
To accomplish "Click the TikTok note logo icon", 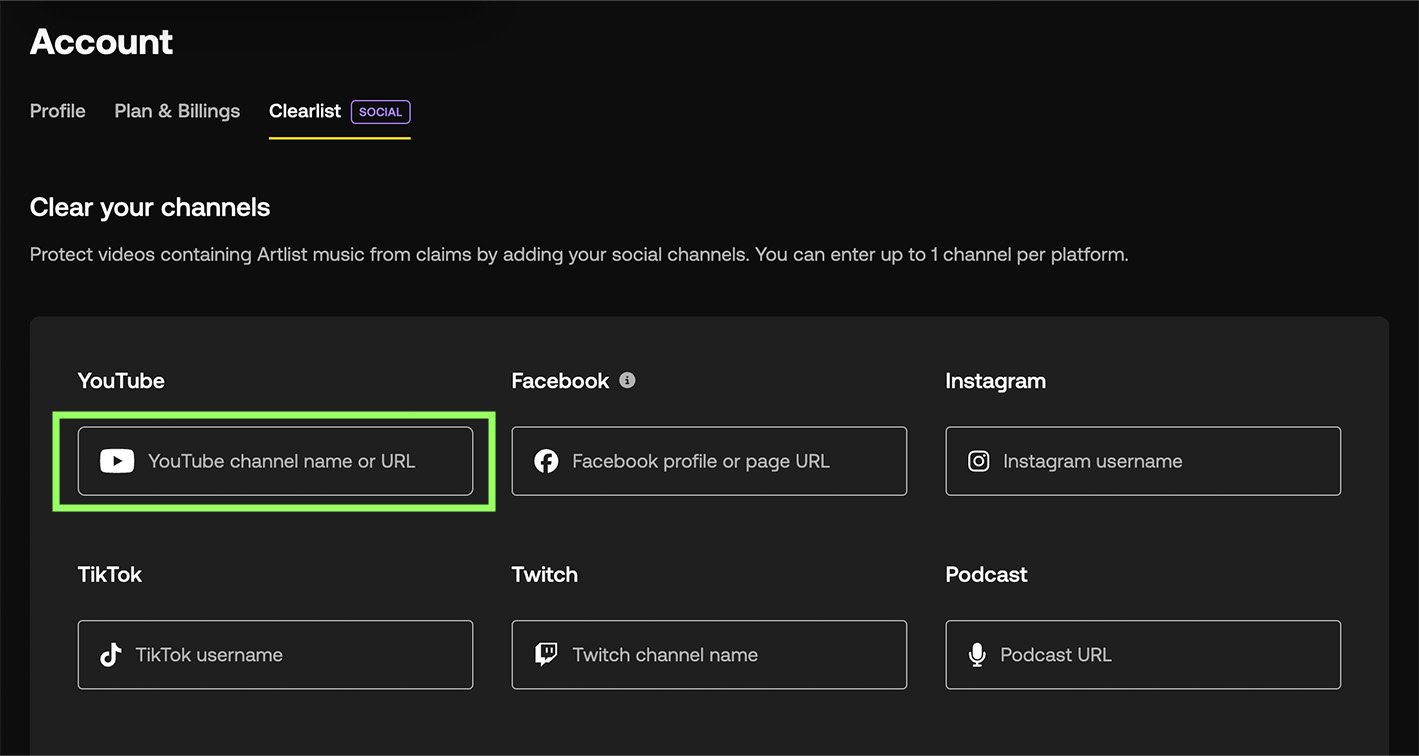I will pyautogui.click(x=111, y=655).
